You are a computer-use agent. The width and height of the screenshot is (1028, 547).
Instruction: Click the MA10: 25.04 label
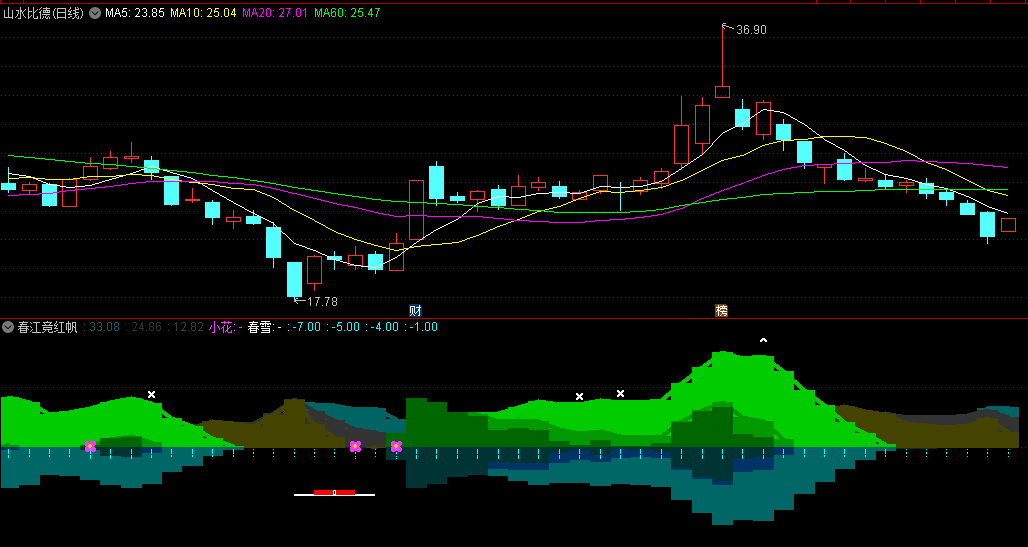pos(203,12)
